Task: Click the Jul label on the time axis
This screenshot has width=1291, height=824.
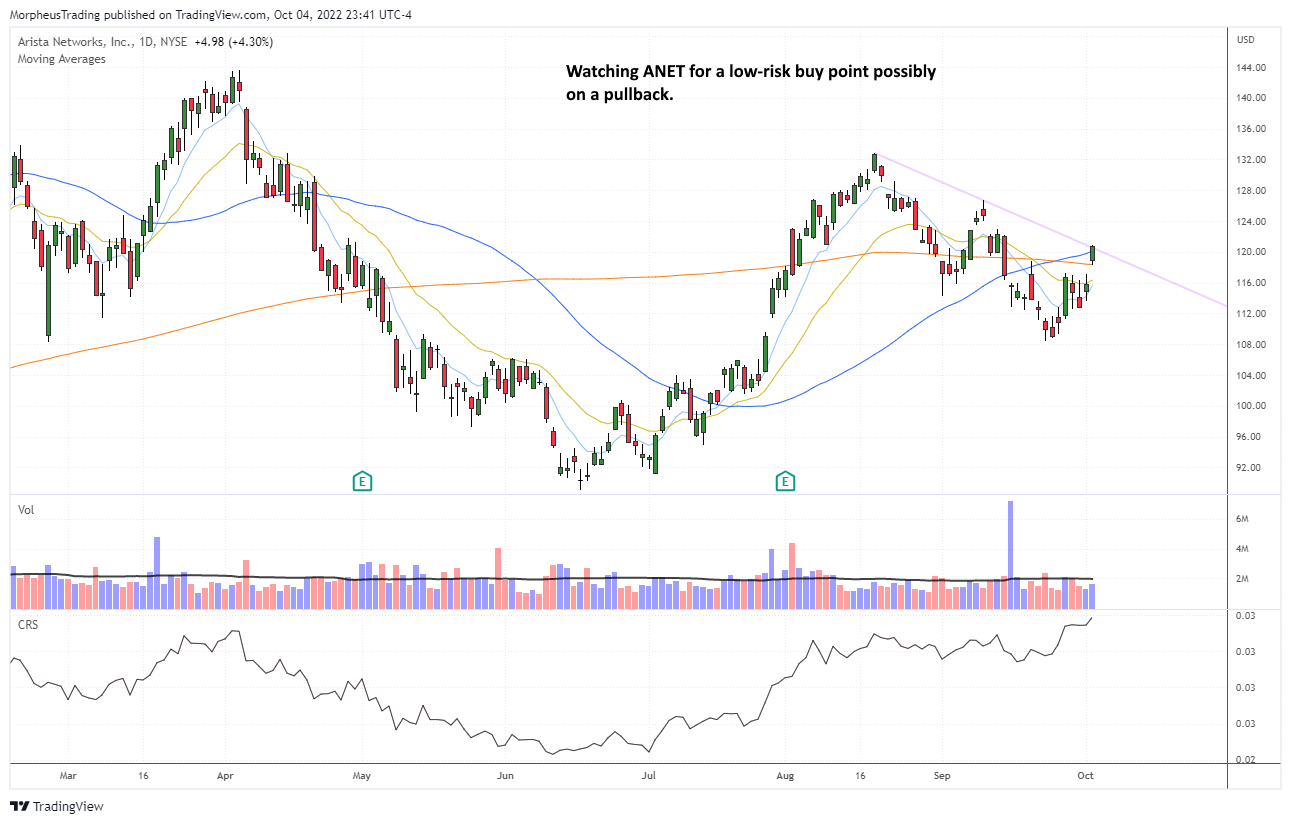Action: pos(648,775)
